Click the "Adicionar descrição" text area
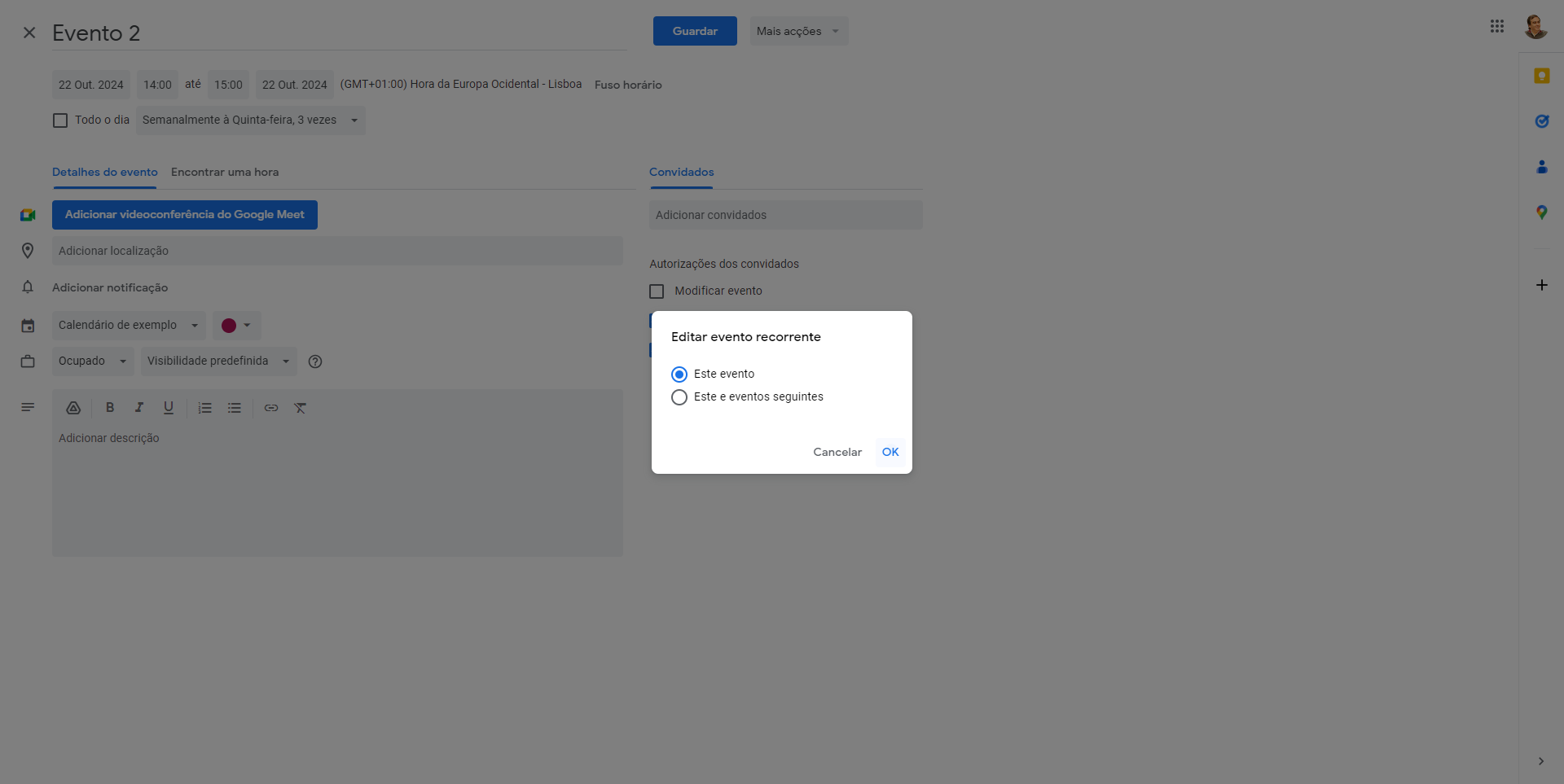This screenshot has height=784, width=1564. (338, 491)
